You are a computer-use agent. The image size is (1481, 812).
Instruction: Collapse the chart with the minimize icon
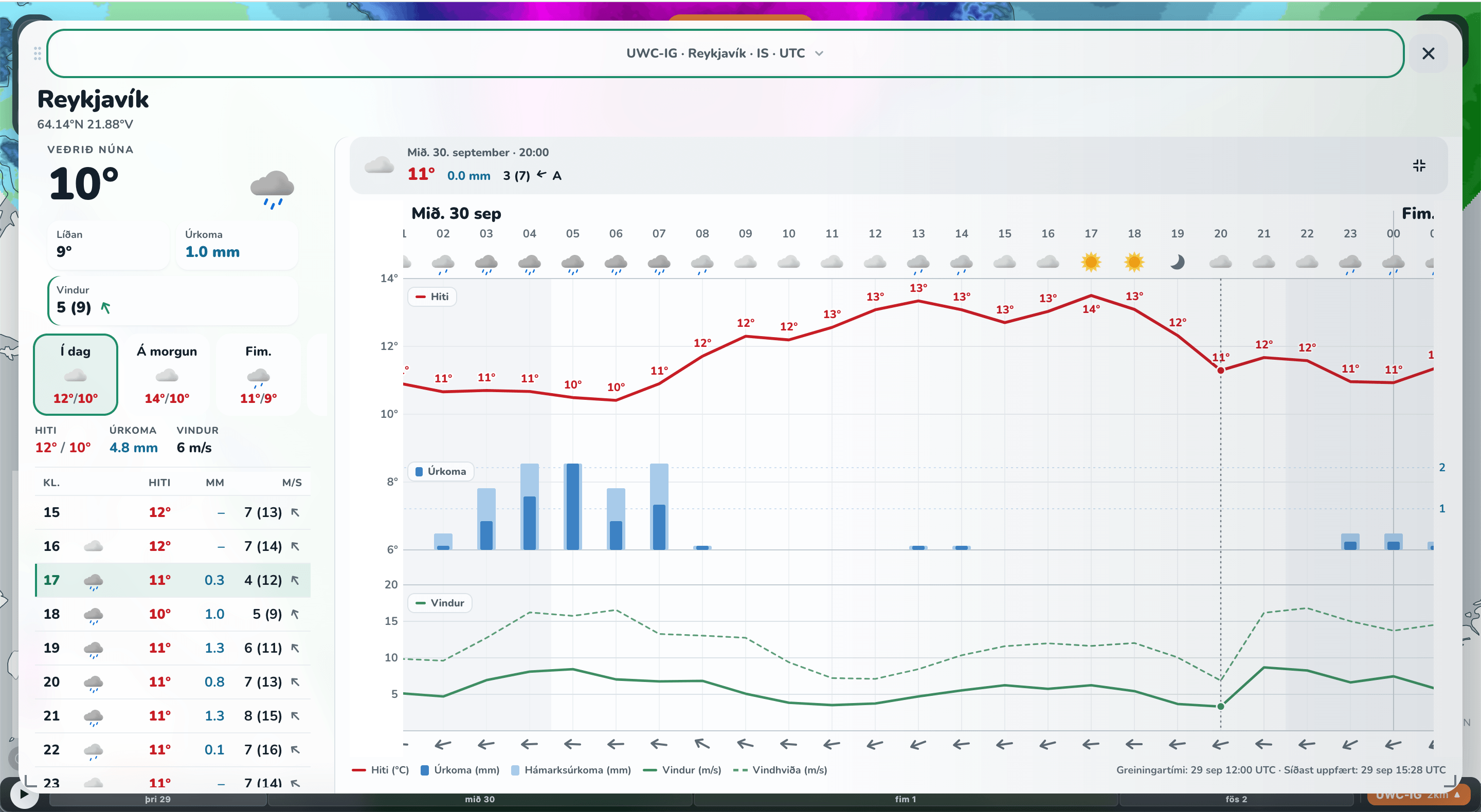pyautogui.click(x=1419, y=165)
